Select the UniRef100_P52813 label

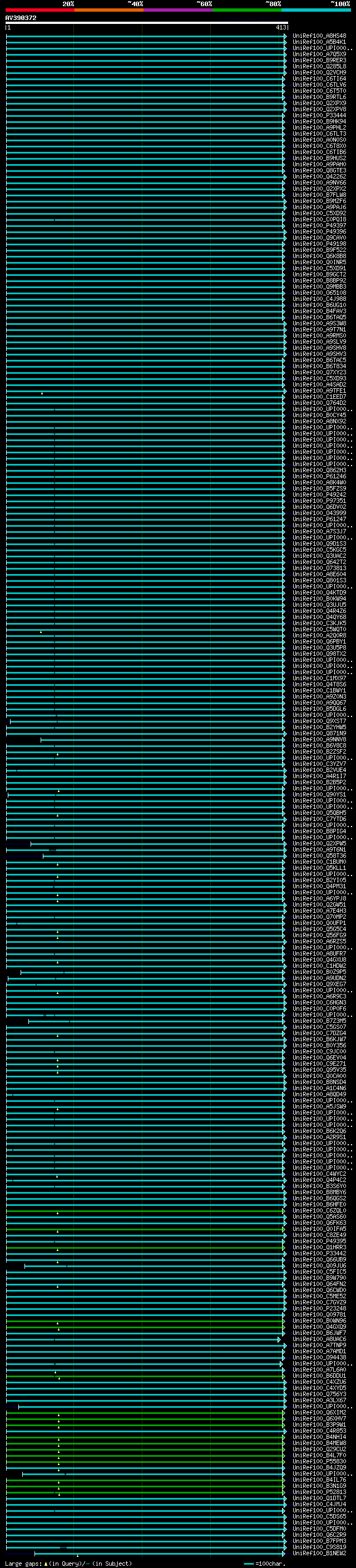click(x=319, y=1491)
